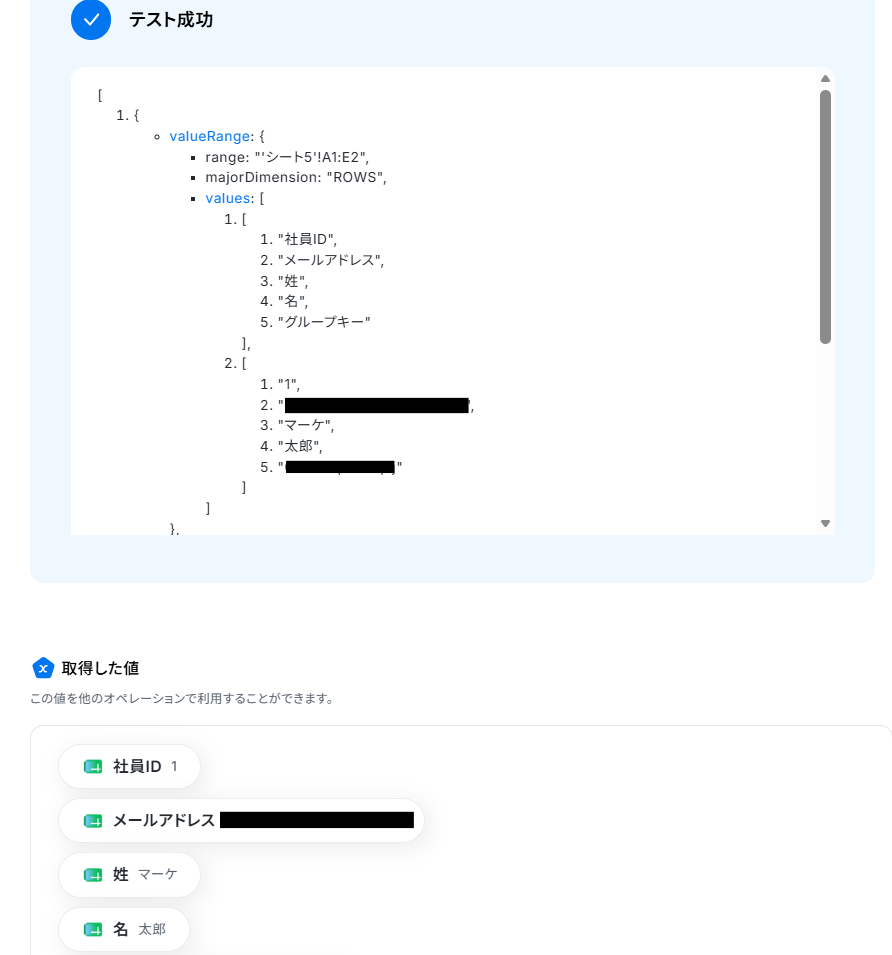This screenshot has height=955, width=892.
Task: Click the テスト成功 heading
Action: tap(171, 20)
